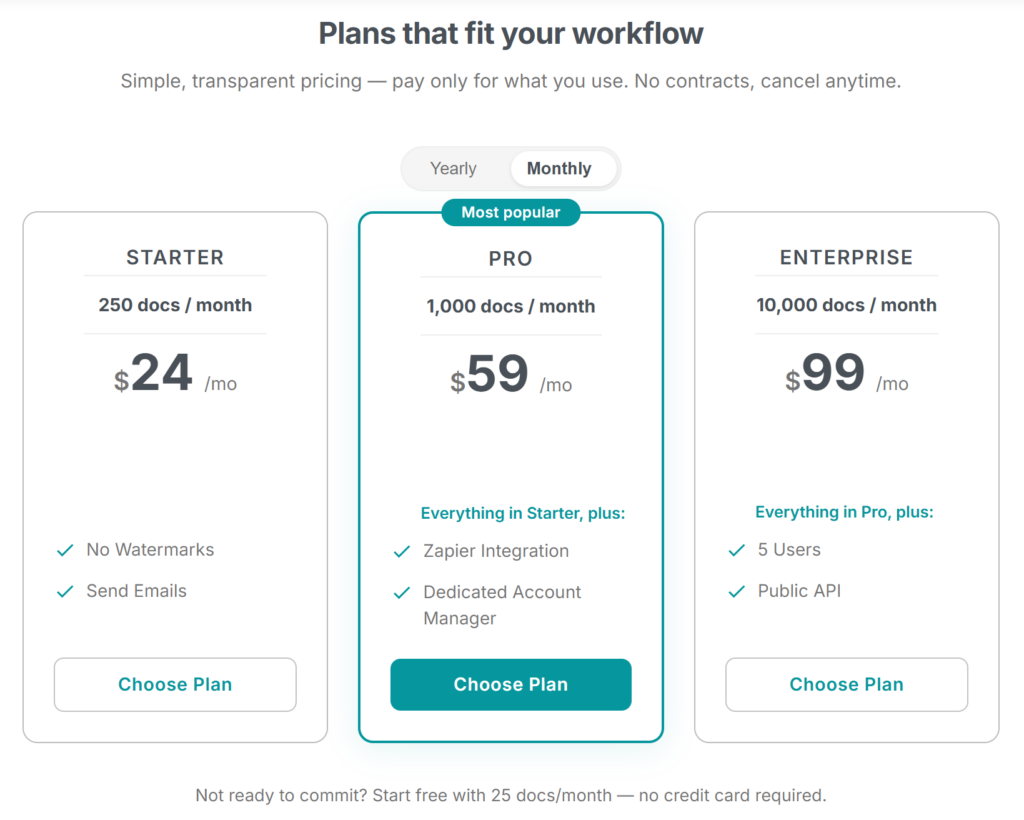Click the Plans that fit your workflow heading
Screen dimensions: 1024x820
(510, 33)
